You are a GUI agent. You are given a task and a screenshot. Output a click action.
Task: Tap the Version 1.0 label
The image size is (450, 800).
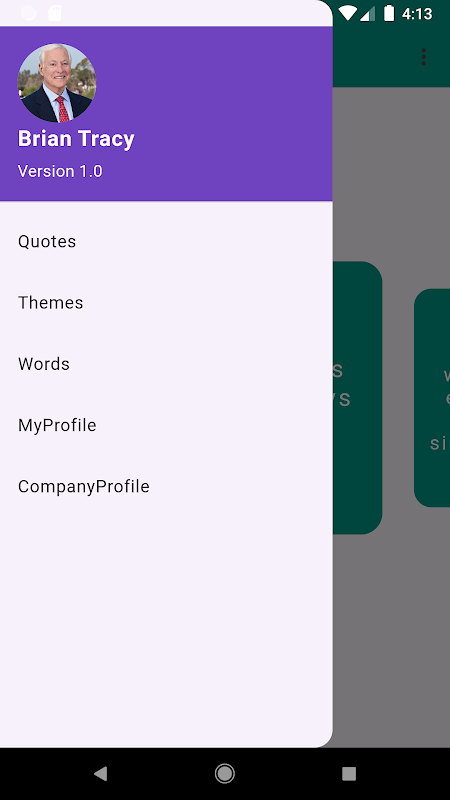60,171
